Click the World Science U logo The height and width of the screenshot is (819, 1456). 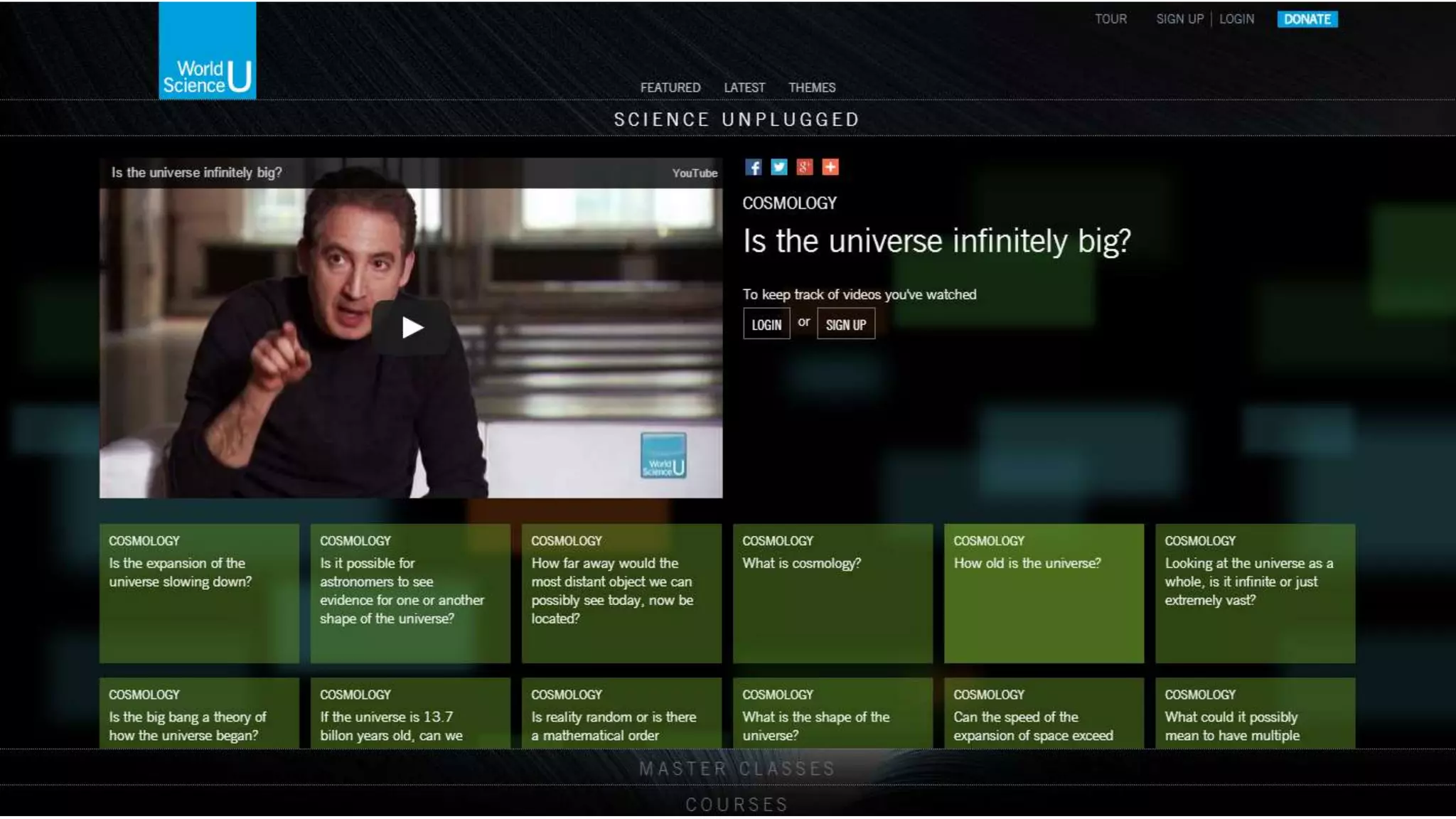coord(207,51)
